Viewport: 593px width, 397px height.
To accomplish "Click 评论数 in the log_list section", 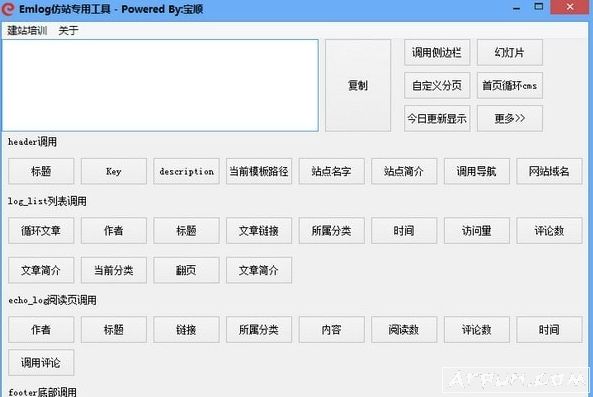I will (x=549, y=231).
